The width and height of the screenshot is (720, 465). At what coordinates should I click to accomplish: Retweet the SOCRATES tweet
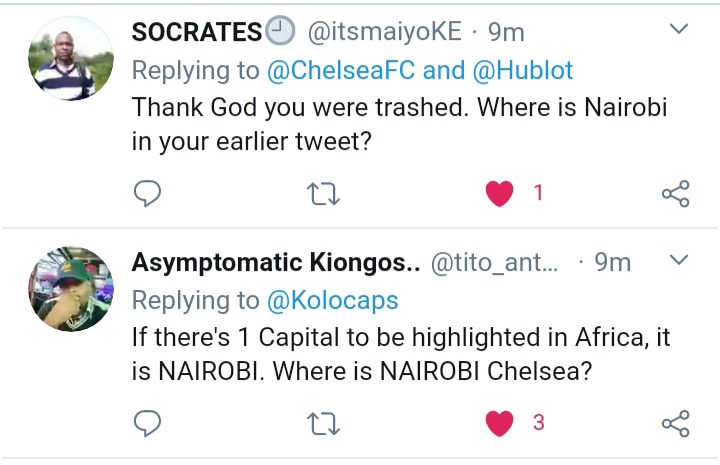[x=323, y=193]
